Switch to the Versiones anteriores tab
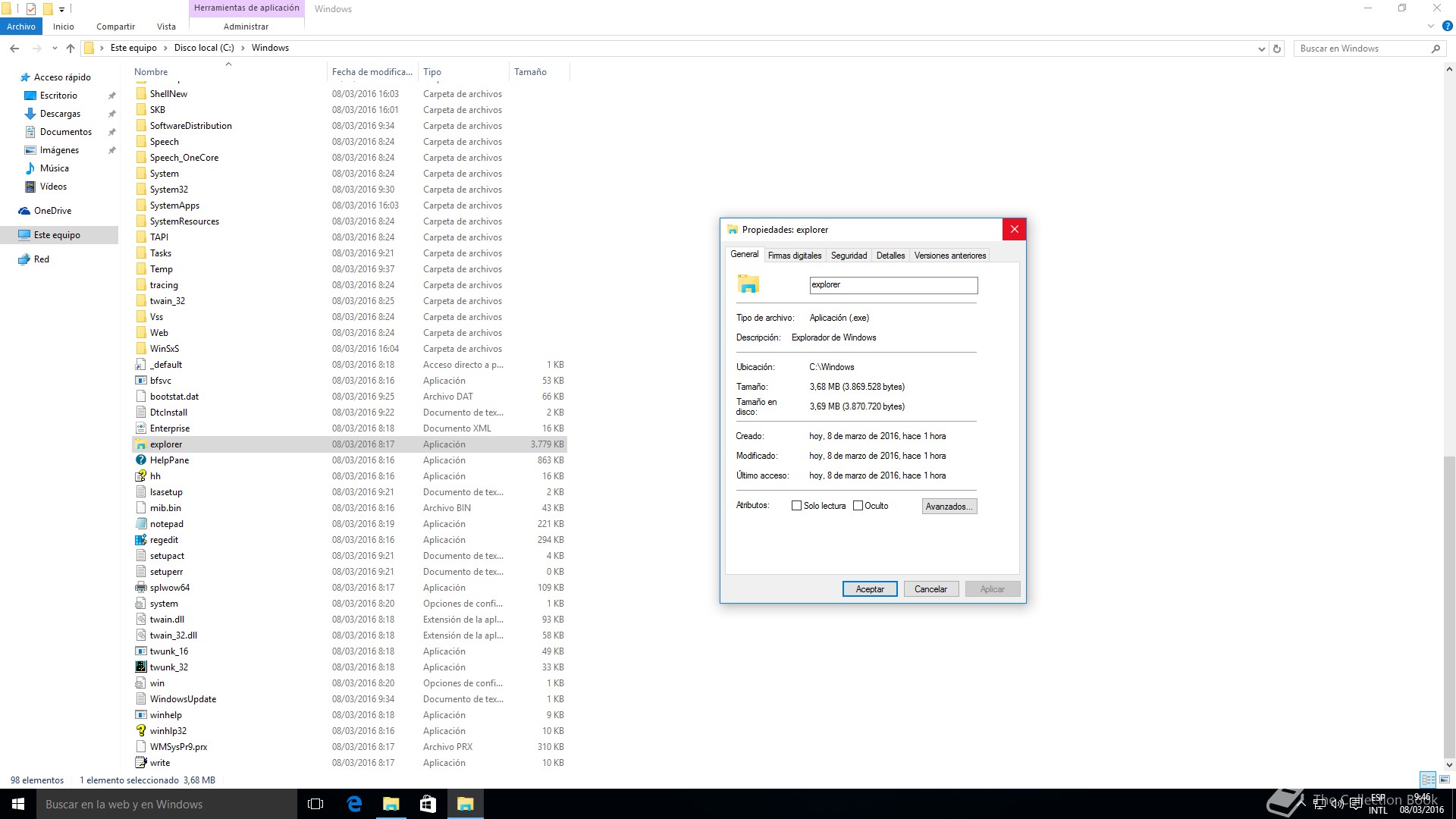Image resolution: width=1456 pixels, height=819 pixels. [x=950, y=256]
